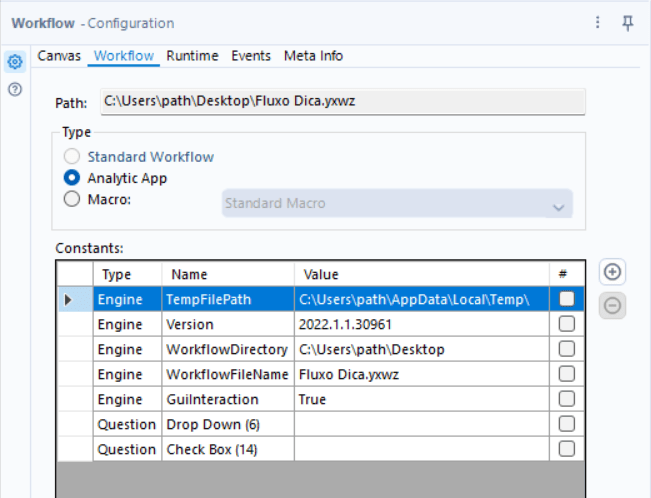Screen dimensions: 651x498
Task: Toggle the checkbox for GuiInteraction row
Action: (x=567, y=399)
